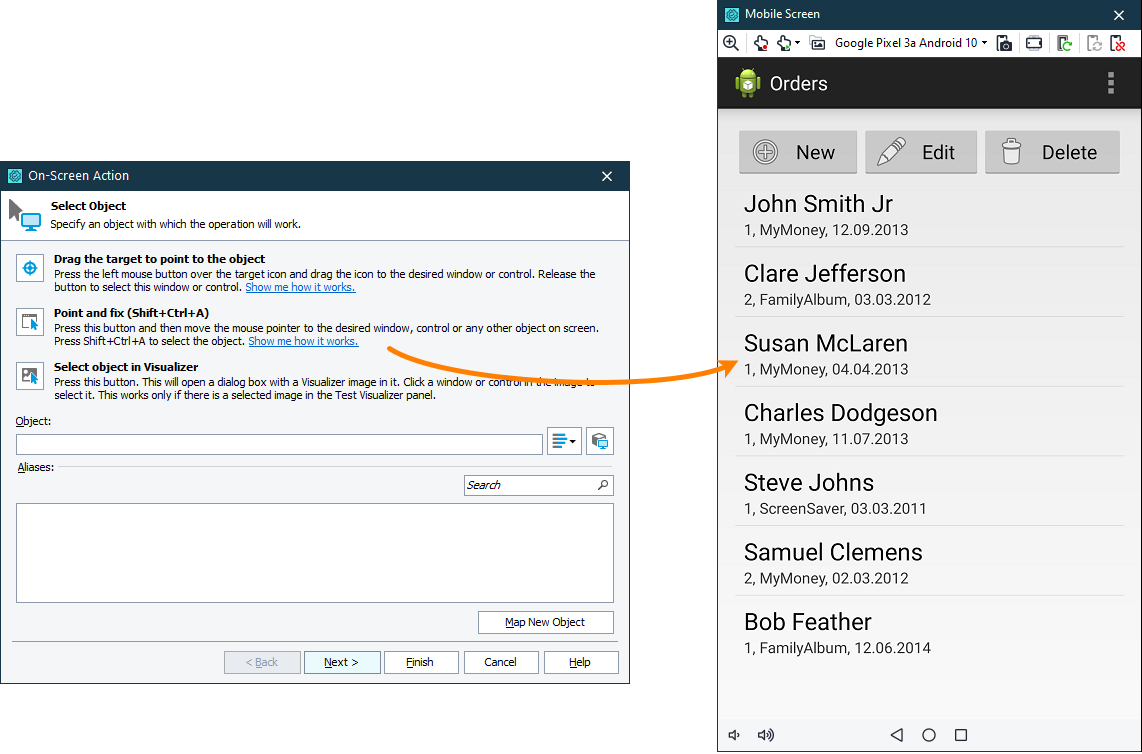Screen dimensions: 1142x754
Task: Click the Select object in Visualizer icon
Action: (x=30, y=376)
